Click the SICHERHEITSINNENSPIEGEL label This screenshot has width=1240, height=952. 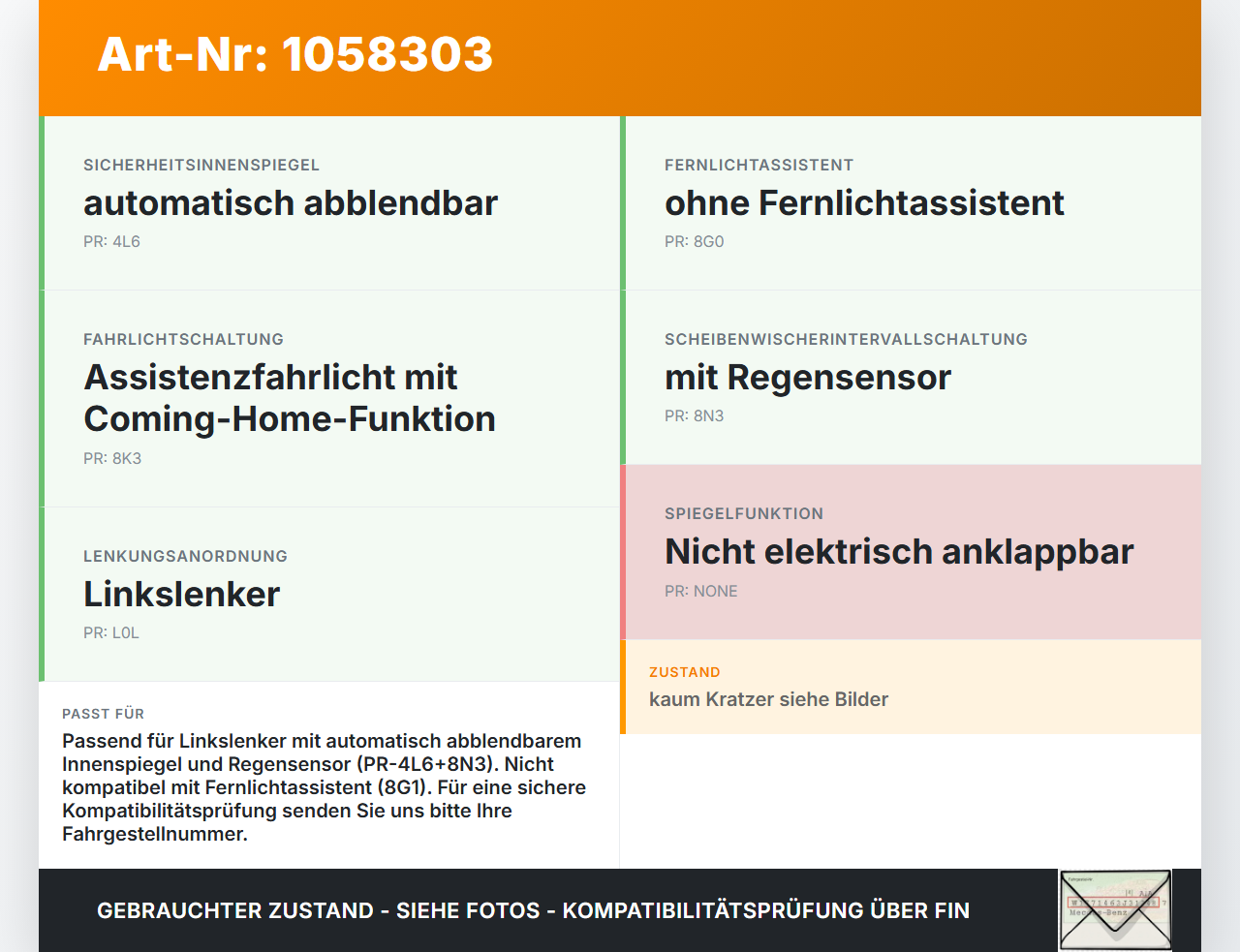(201, 165)
